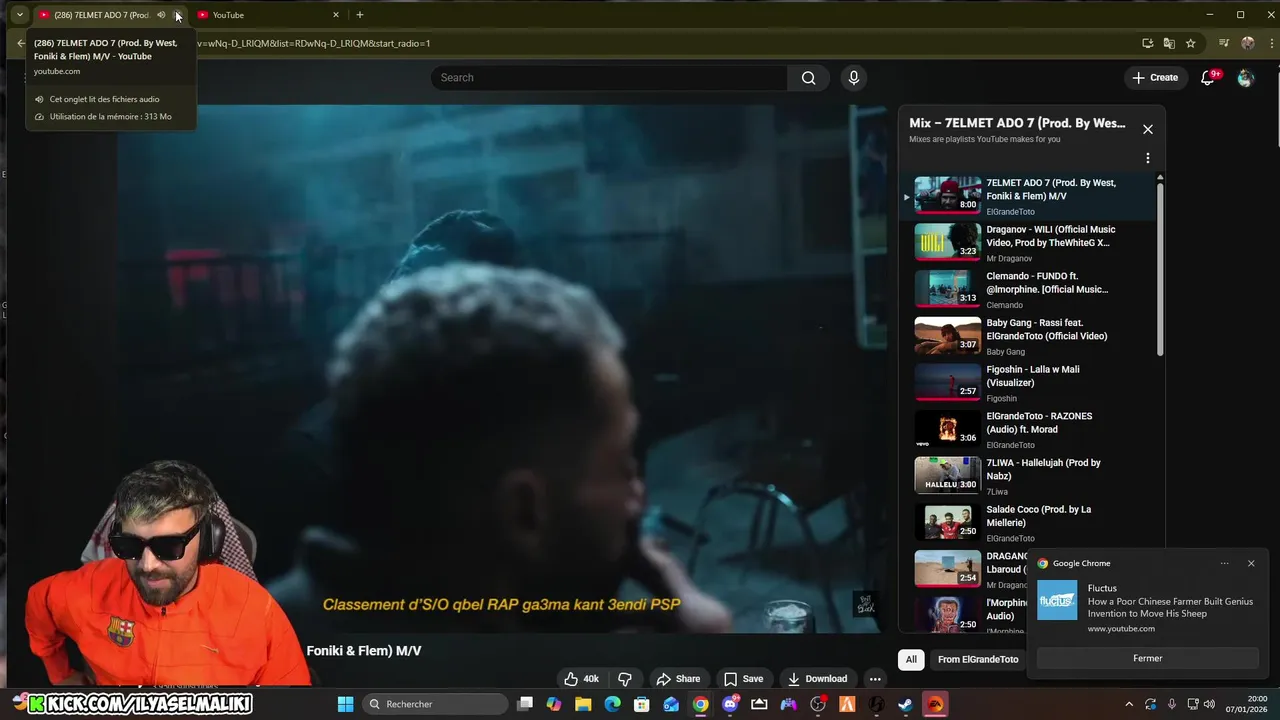Viewport: 1280px width, 720px height.
Task: Click Fermer in the Chrome notification
Action: (1148, 658)
